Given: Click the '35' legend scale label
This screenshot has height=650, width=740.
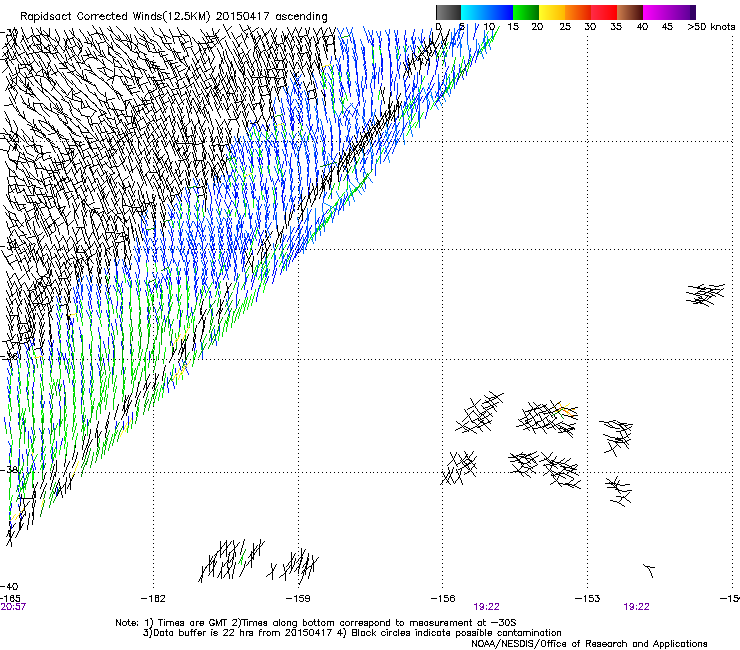Looking at the screenshot, I should click(x=616, y=27).
